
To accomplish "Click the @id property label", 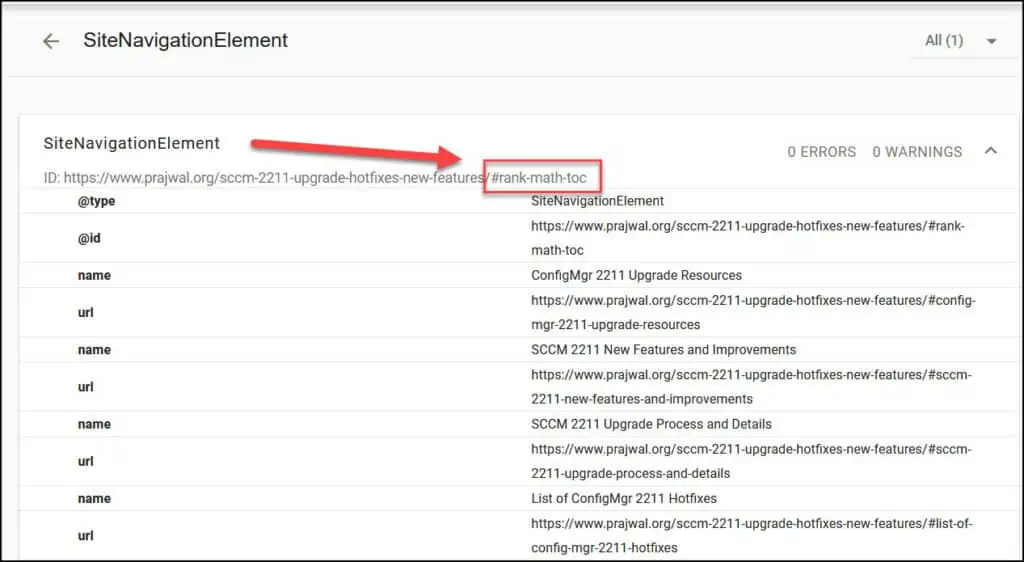I will point(89,238).
